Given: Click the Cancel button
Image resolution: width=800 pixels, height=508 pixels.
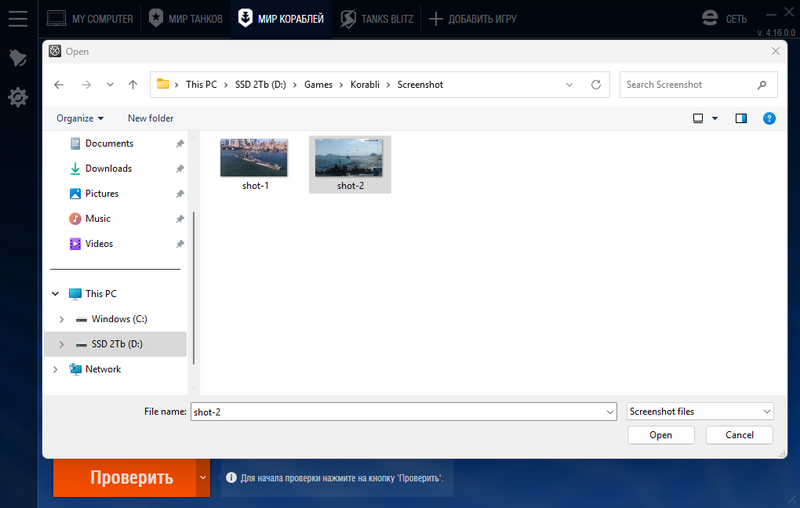Looking at the screenshot, I should pos(739,435).
